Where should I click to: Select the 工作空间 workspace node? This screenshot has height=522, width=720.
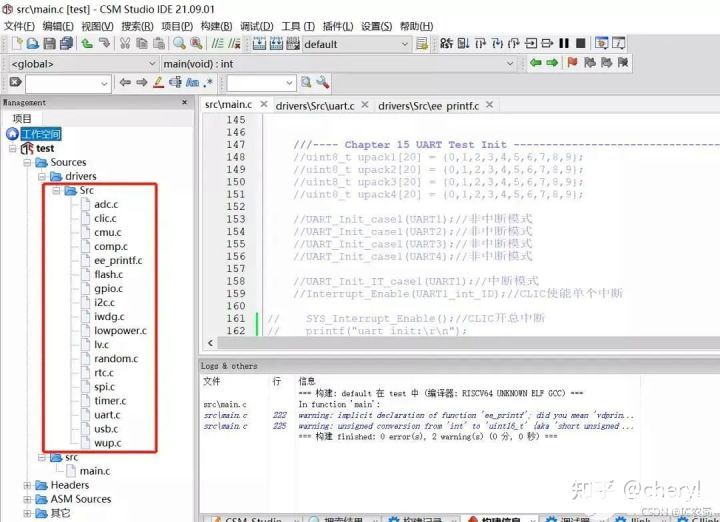[x=41, y=134]
